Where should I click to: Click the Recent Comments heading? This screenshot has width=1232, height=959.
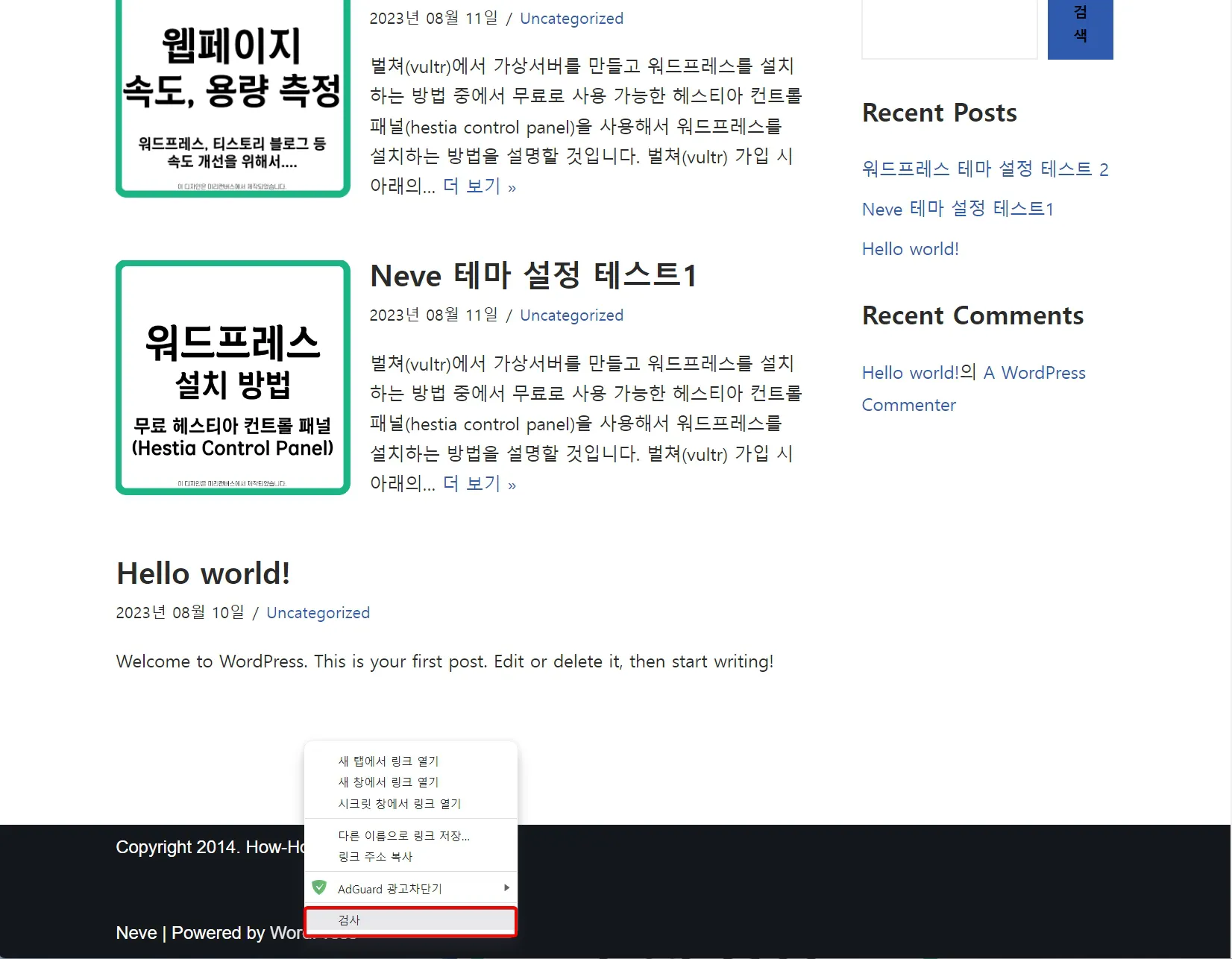click(x=972, y=315)
